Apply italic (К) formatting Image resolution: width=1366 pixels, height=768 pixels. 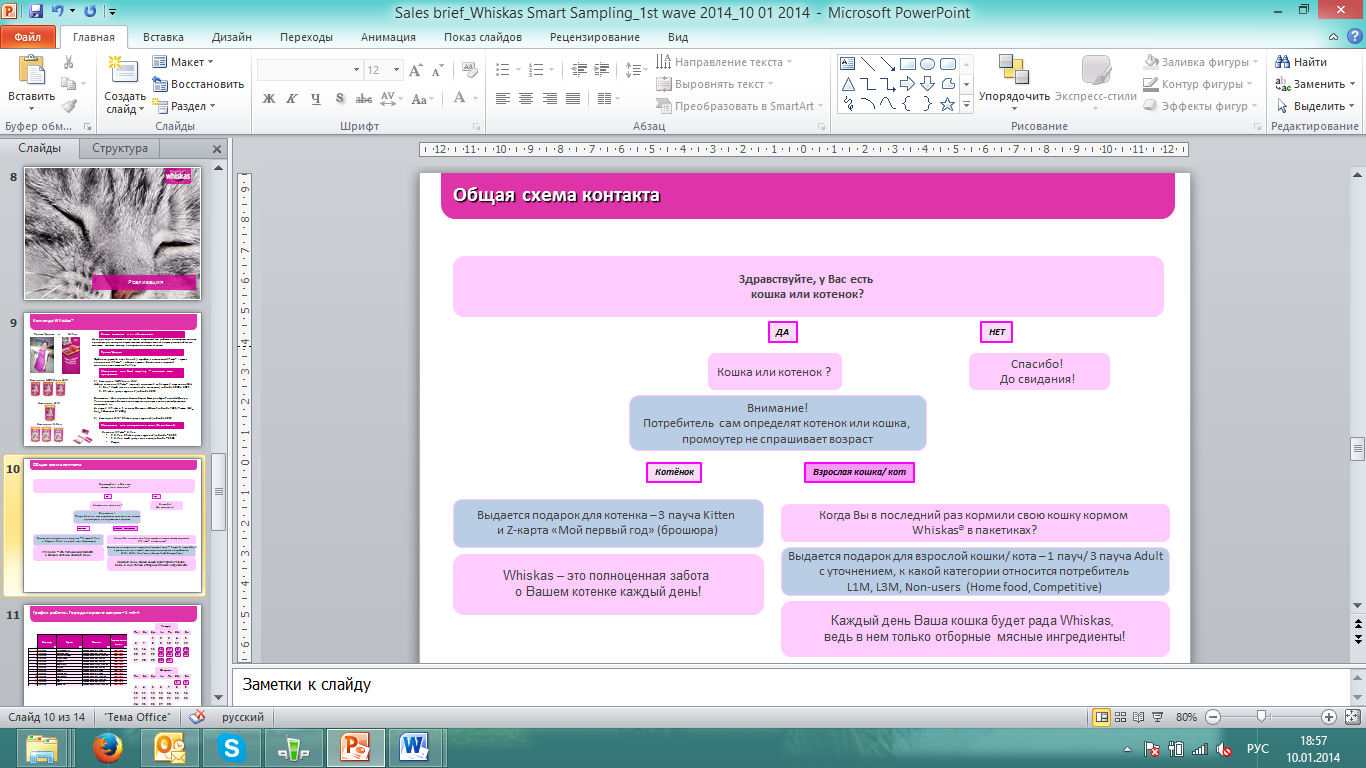291,98
